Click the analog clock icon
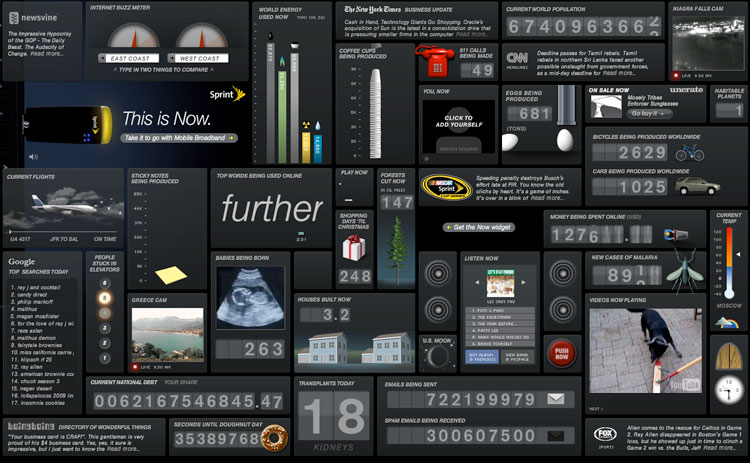This screenshot has height=463, width=750. pyautogui.click(x=729, y=390)
